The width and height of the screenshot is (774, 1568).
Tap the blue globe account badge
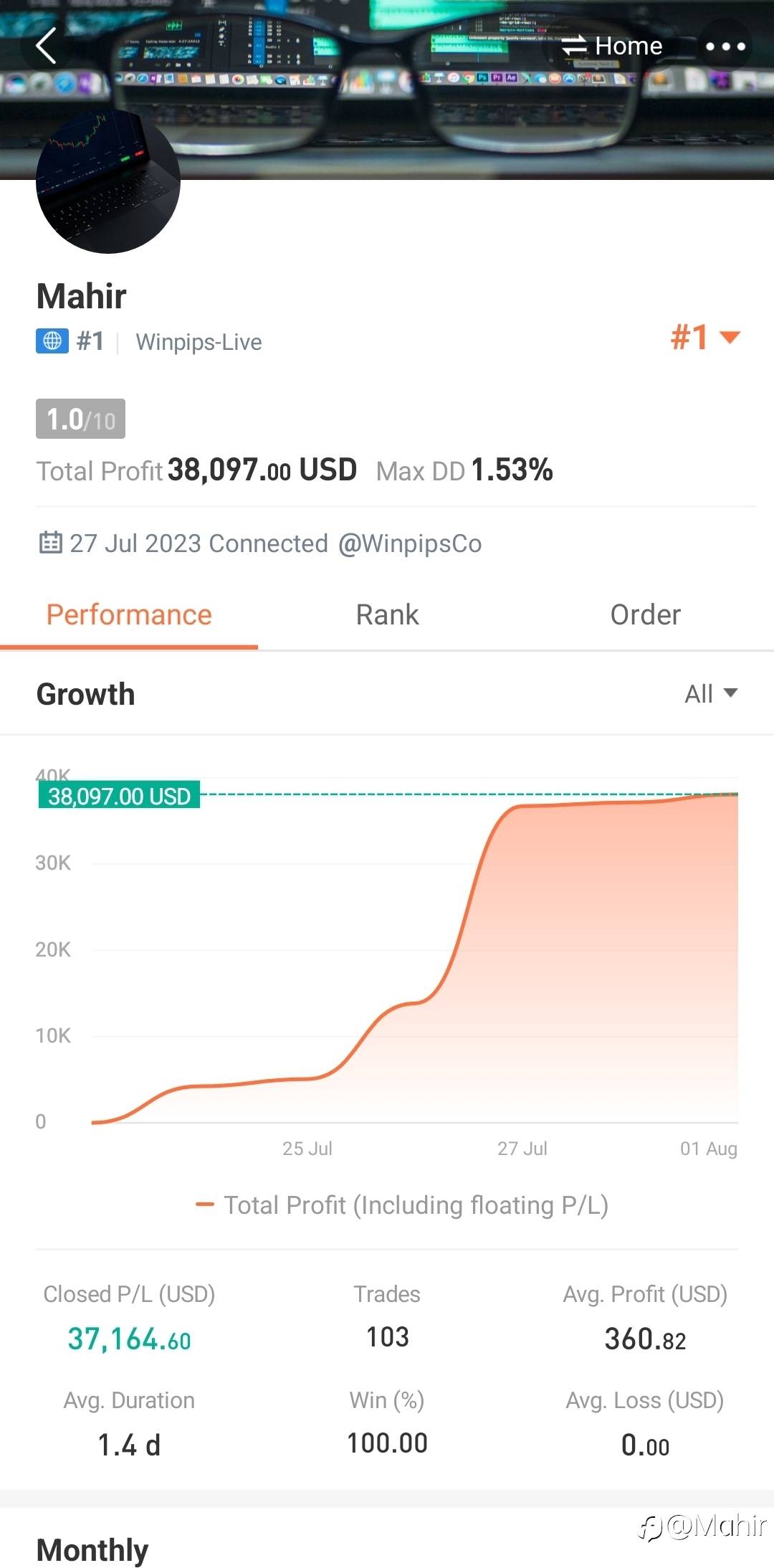[x=52, y=341]
